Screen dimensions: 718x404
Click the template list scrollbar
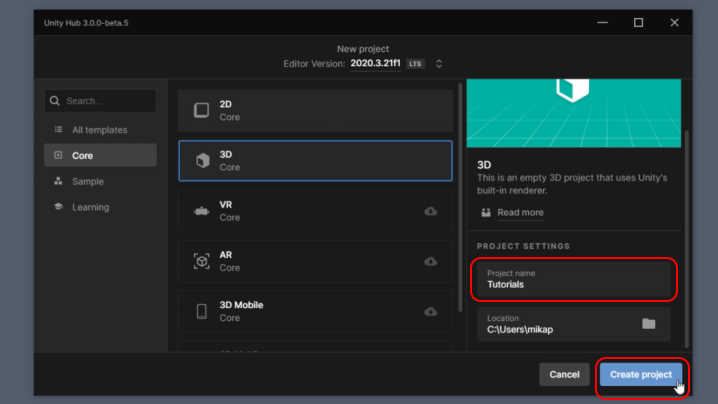pyautogui.click(x=460, y=197)
